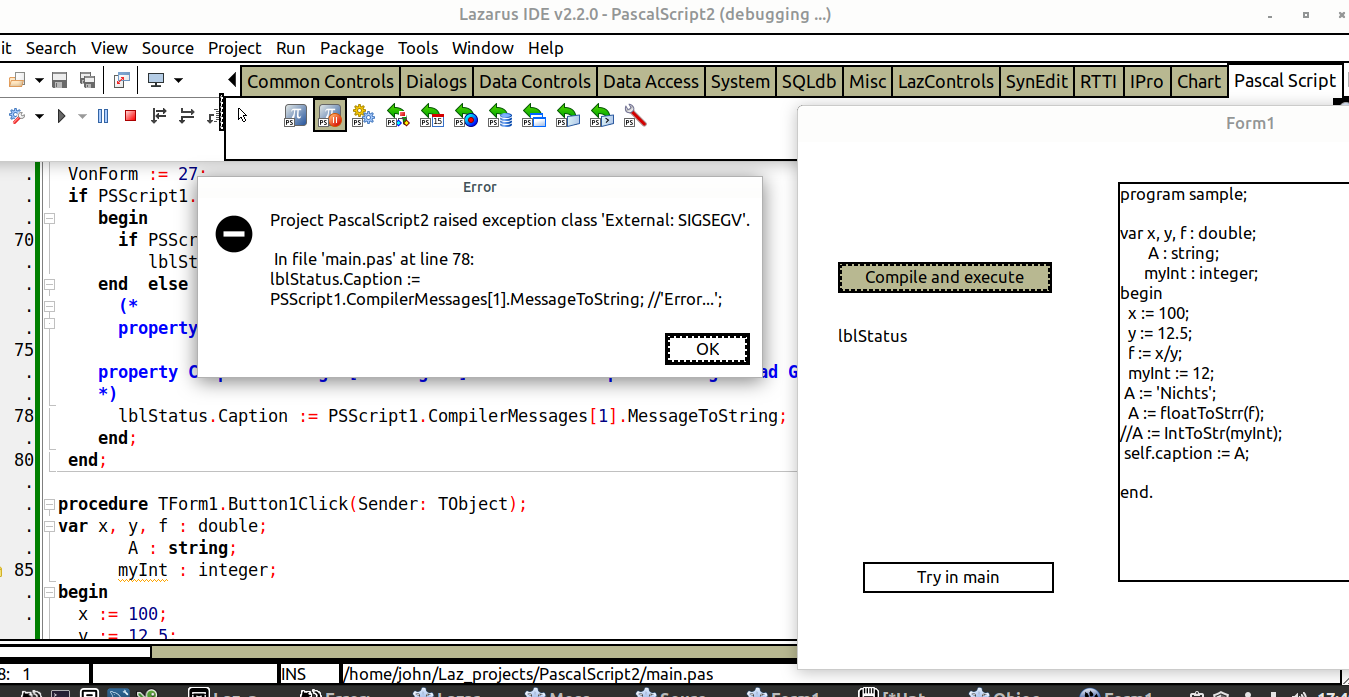Switch to SQLdb palette tab
Screen dimensions: 1349x697
click(809, 82)
